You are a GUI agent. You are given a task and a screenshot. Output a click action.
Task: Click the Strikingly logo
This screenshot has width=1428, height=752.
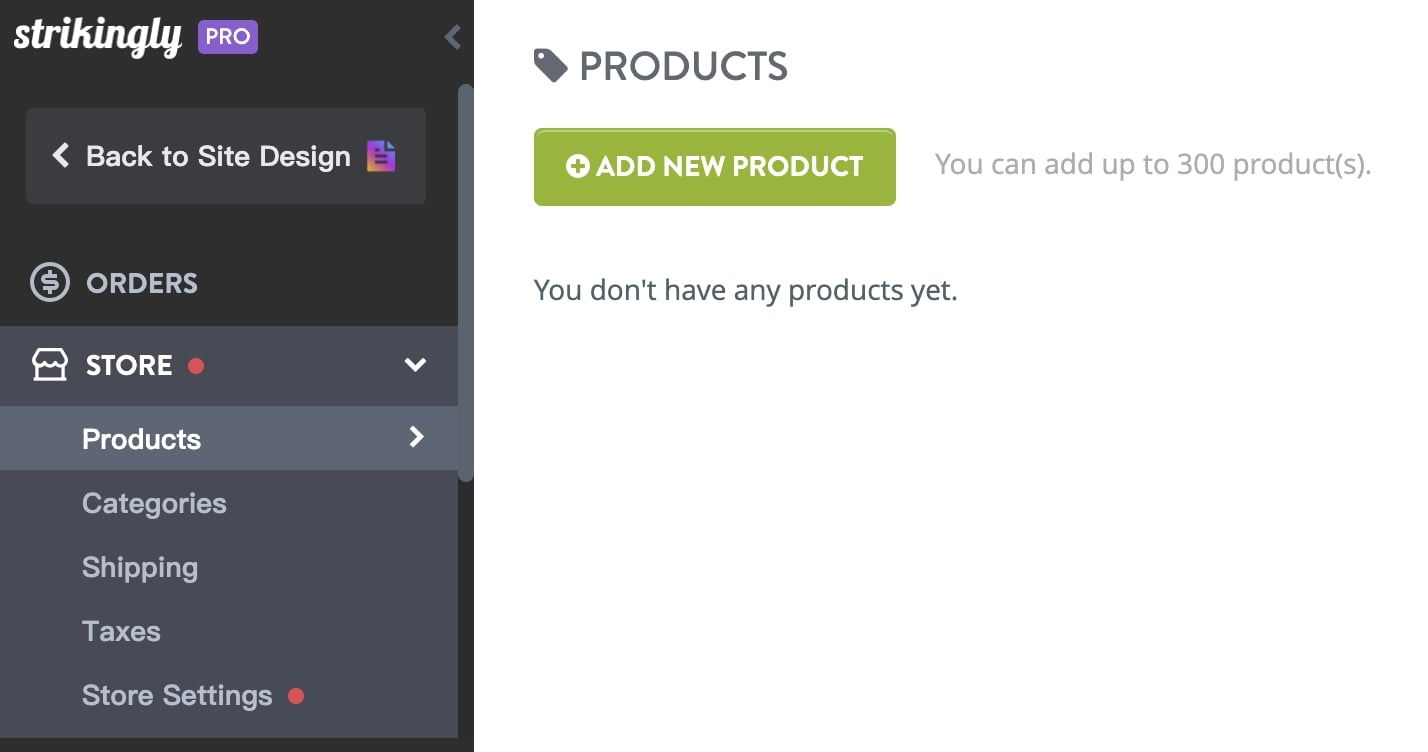point(97,37)
